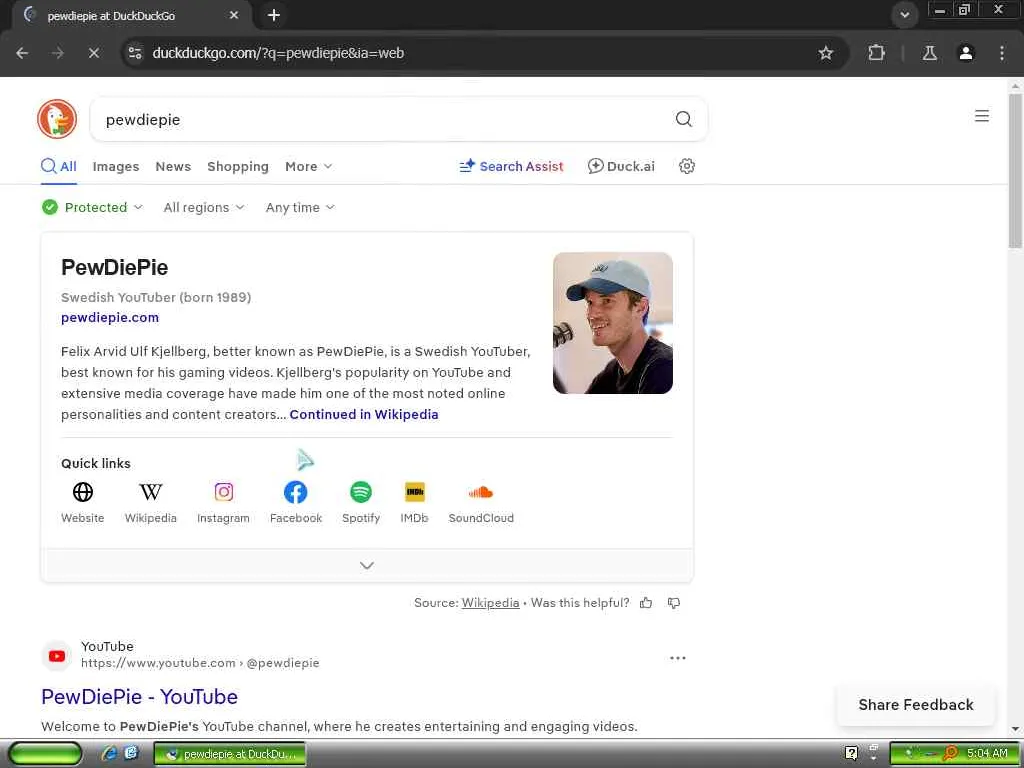
Task: Click the search magnifier icon in search box
Action: (x=683, y=119)
